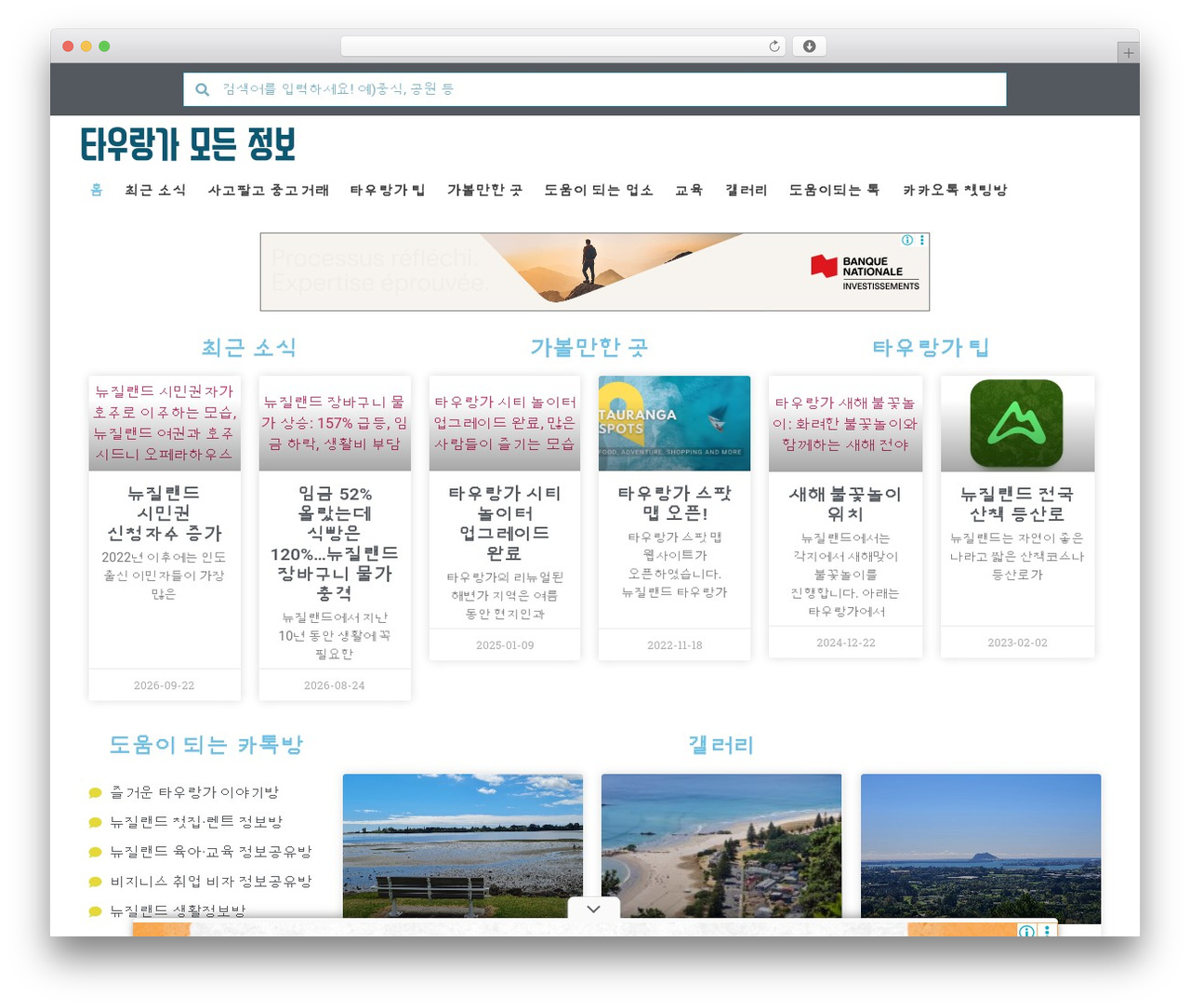Open the Tauranga Spots thumbnail image
This screenshot has height=1008, width=1190.
pyautogui.click(x=674, y=423)
